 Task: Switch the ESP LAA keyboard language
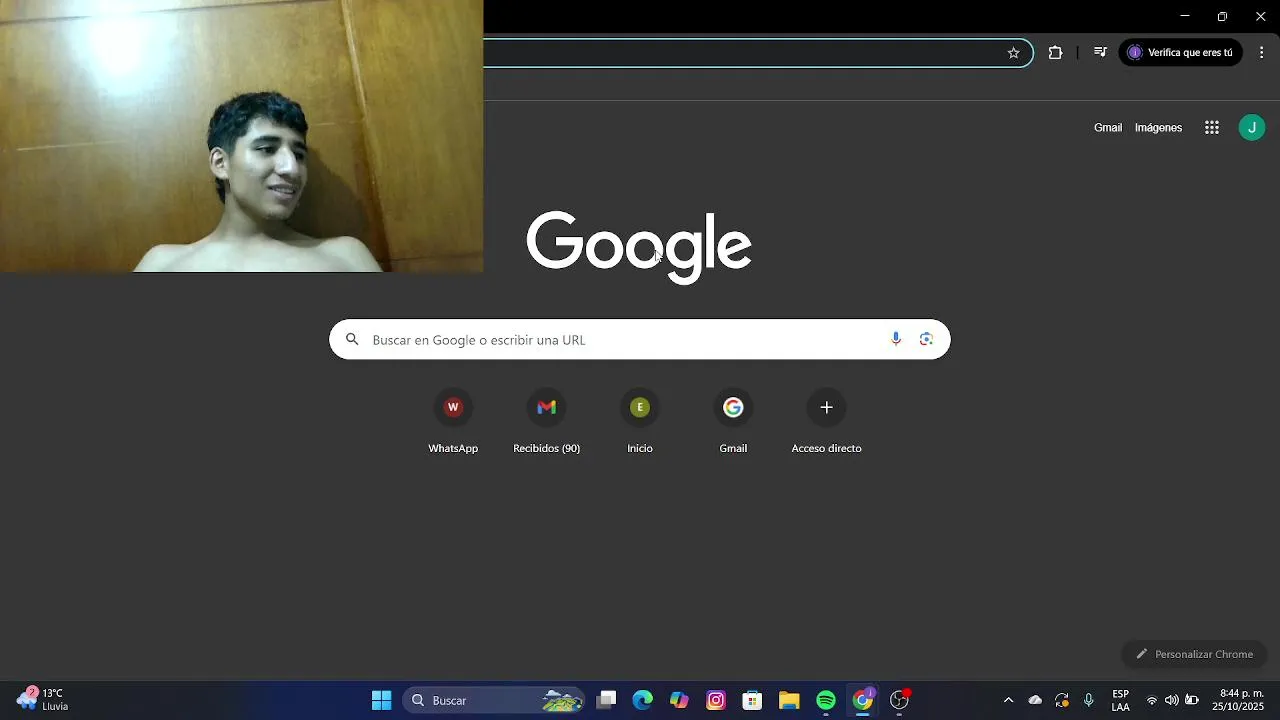pyautogui.click(x=1120, y=700)
